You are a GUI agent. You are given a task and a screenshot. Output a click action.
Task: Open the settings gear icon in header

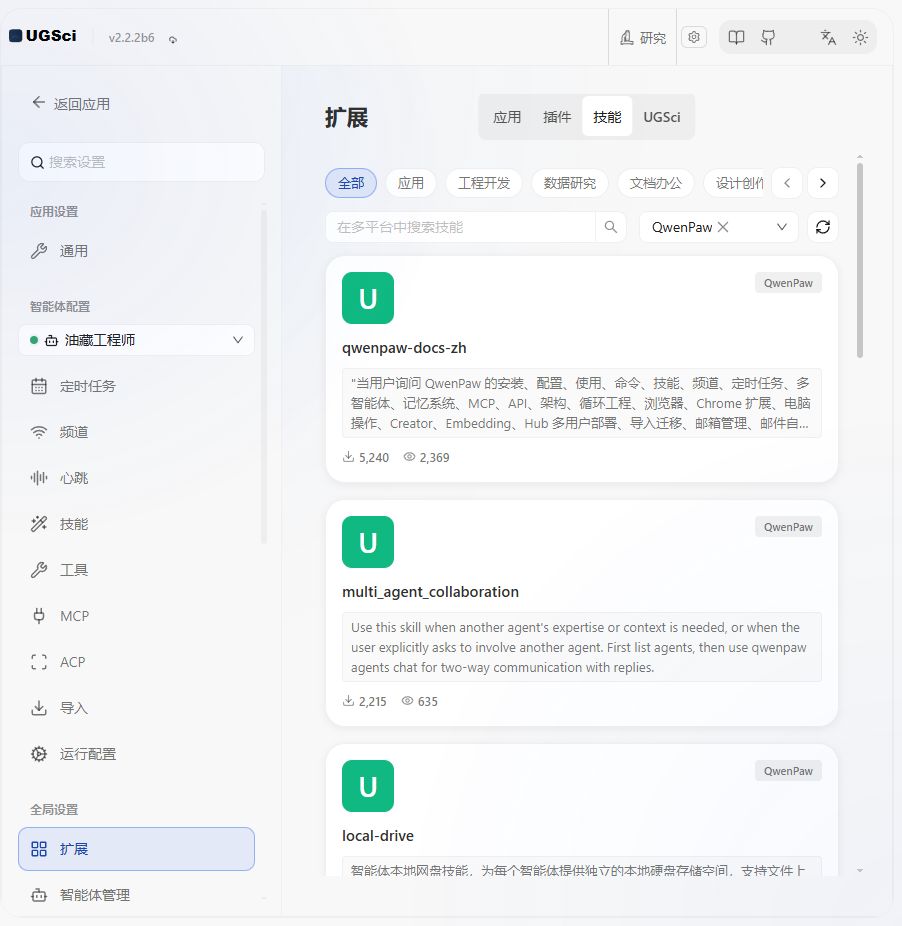coord(694,37)
